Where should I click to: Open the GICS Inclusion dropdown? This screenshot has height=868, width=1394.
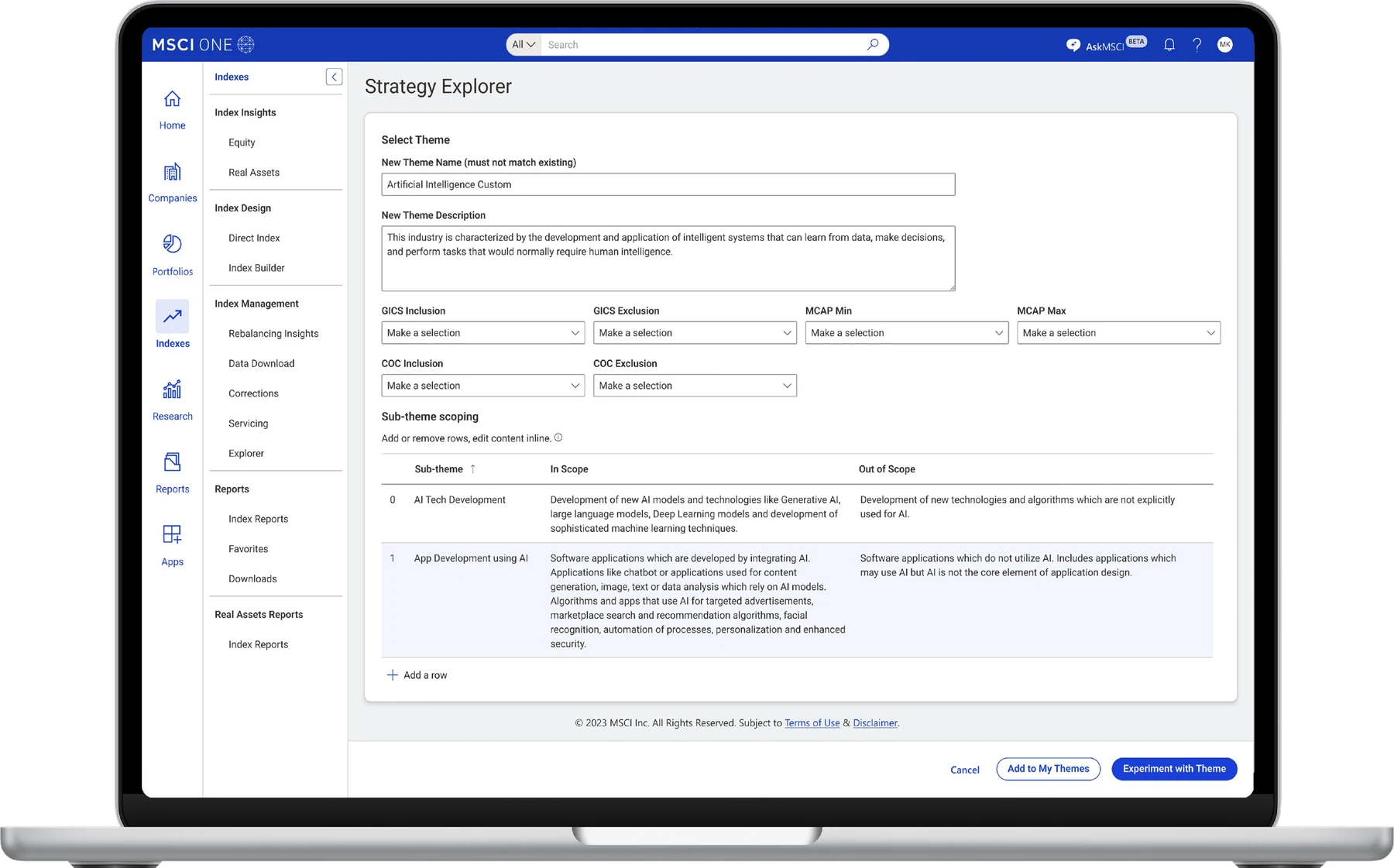(x=483, y=333)
